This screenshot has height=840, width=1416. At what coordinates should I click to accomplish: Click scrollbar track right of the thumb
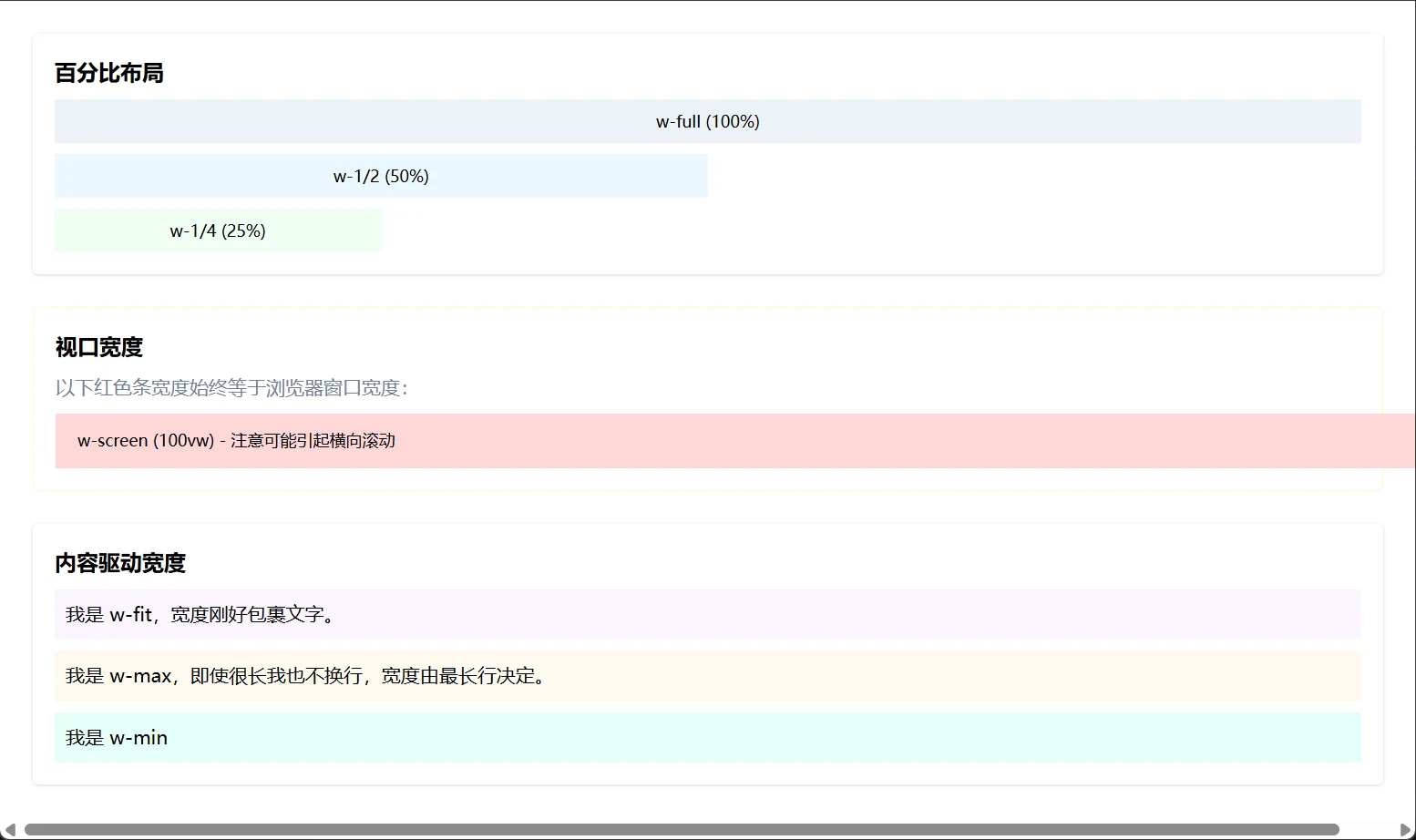click(x=1368, y=830)
